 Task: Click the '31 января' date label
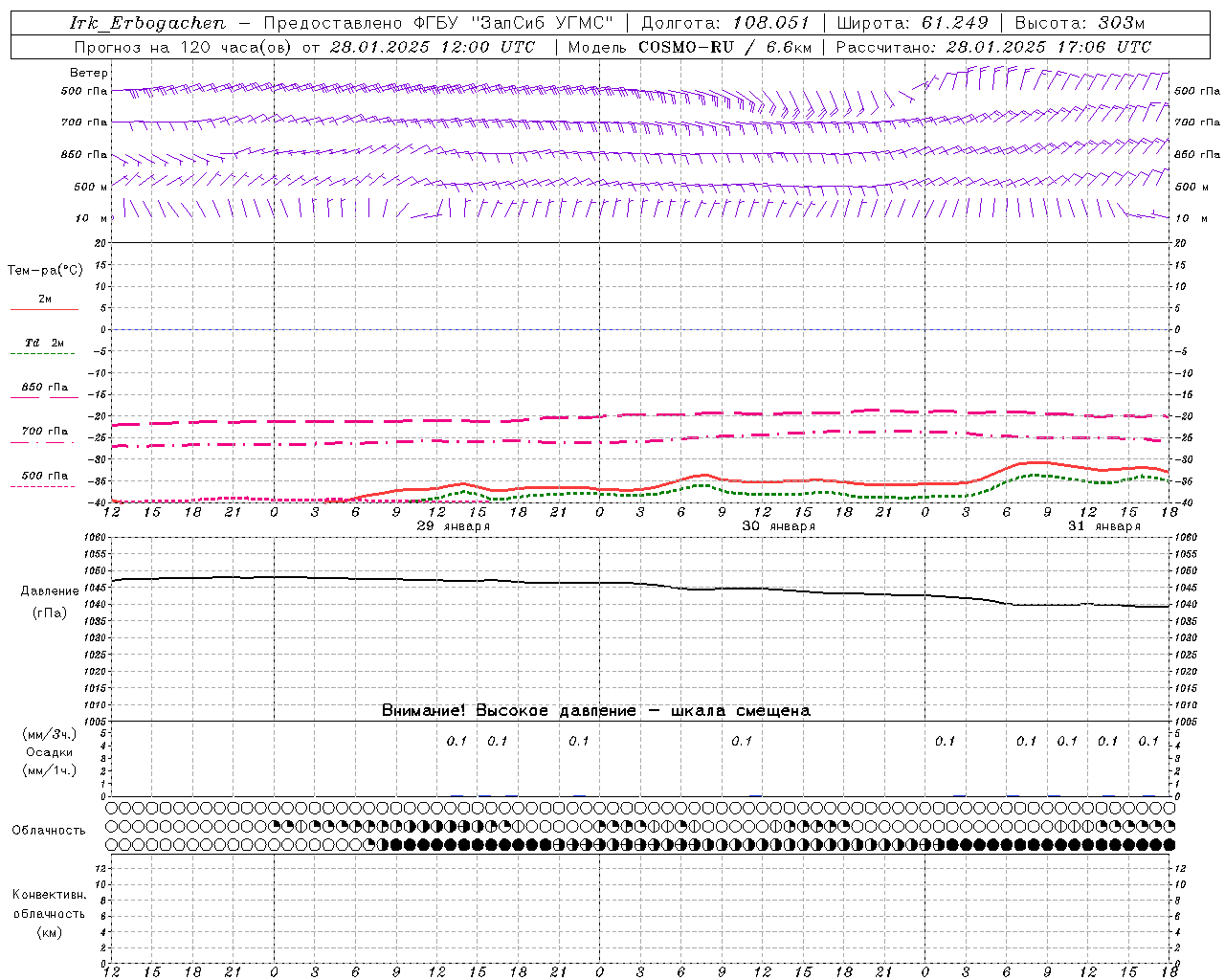click(x=1104, y=526)
